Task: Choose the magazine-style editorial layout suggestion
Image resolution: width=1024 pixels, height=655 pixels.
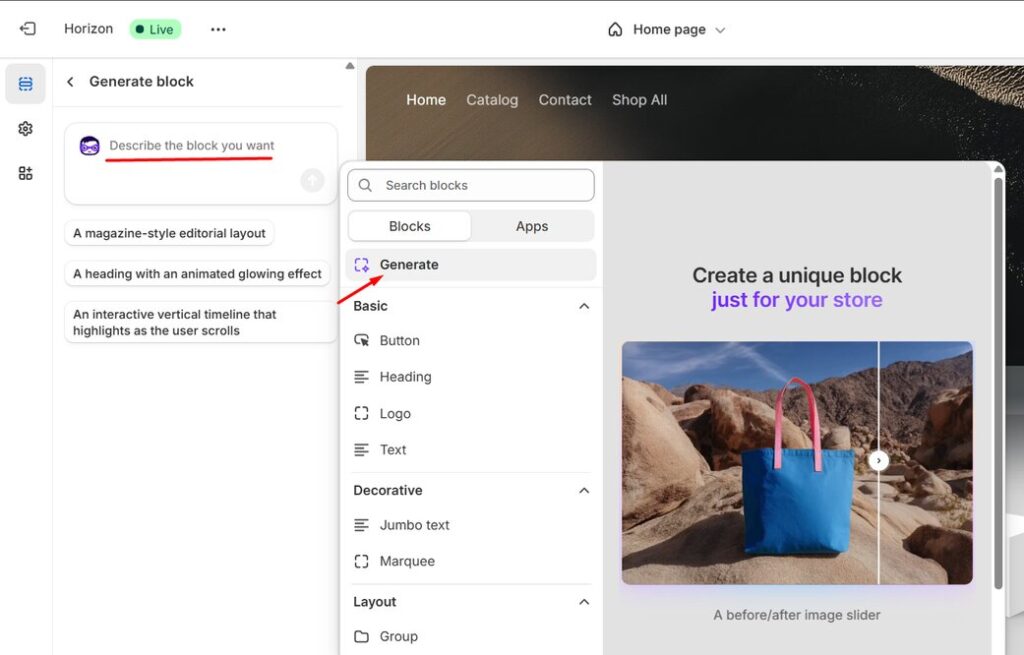Action: pos(169,233)
